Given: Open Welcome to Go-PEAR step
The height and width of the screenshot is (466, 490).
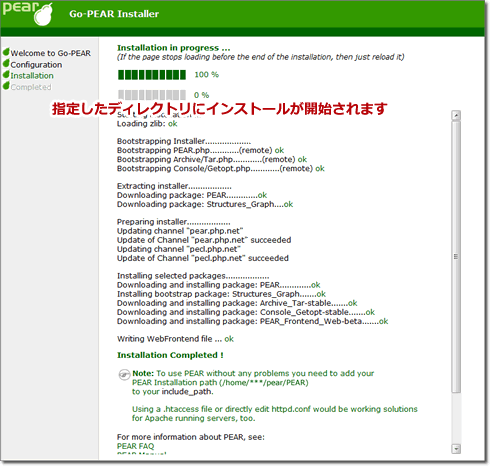Looking at the screenshot, I should (x=51, y=53).
